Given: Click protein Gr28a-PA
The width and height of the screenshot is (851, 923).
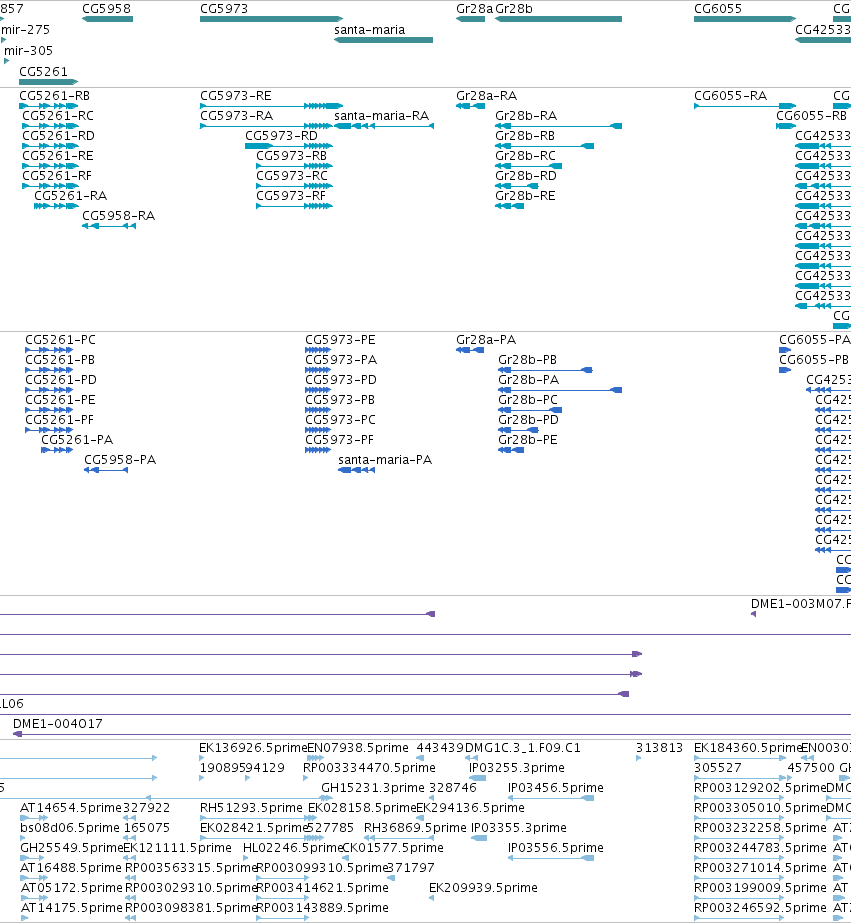Looking at the screenshot, I should coord(486,340).
